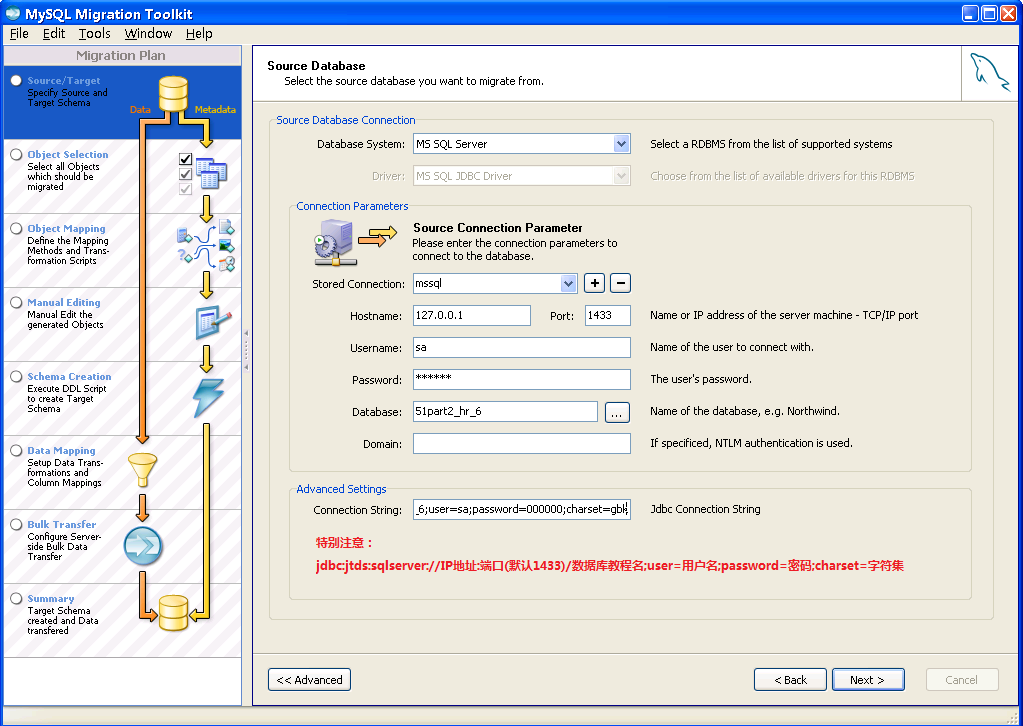Select the Manual Editing step radio button
1023x726 pixels.
[x=16, y=303]
